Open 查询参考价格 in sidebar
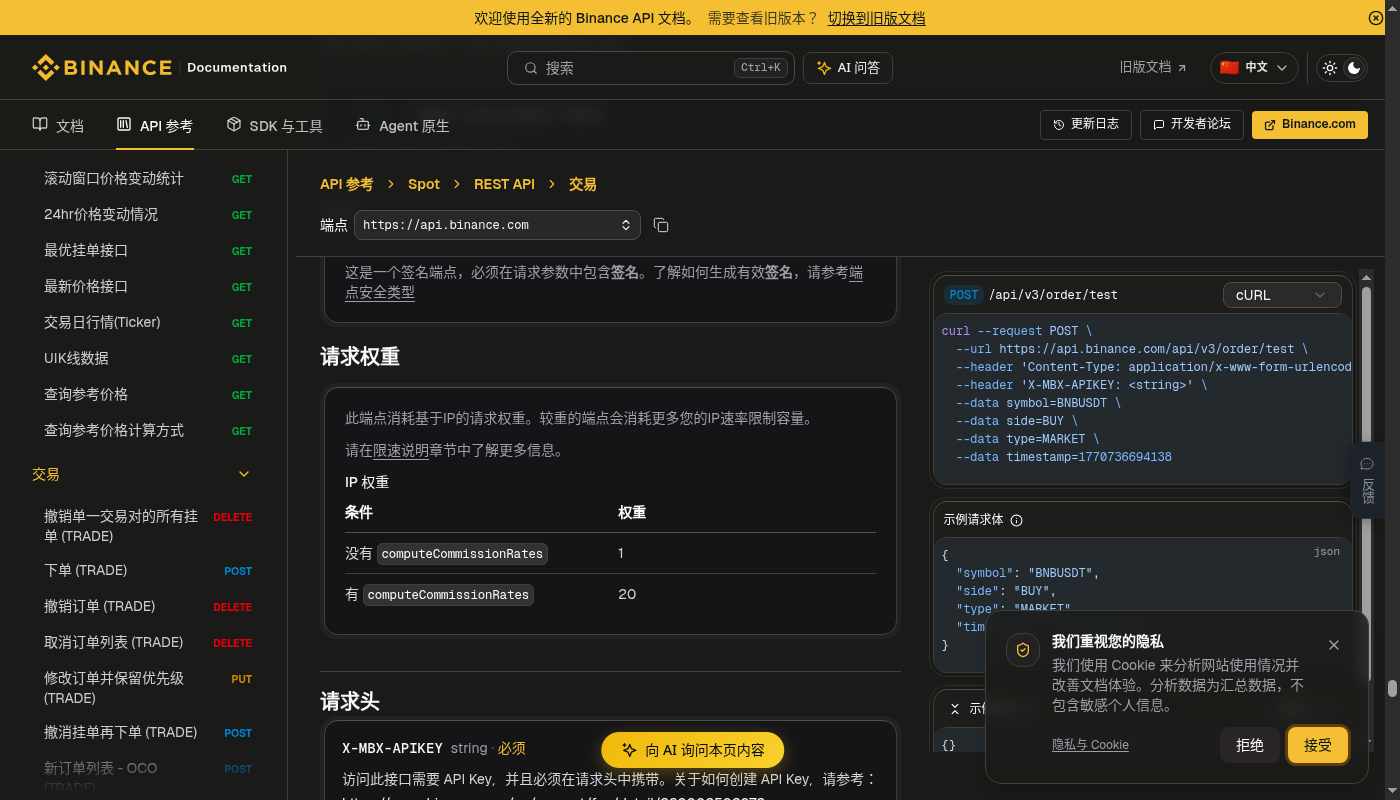 [148, 394]
